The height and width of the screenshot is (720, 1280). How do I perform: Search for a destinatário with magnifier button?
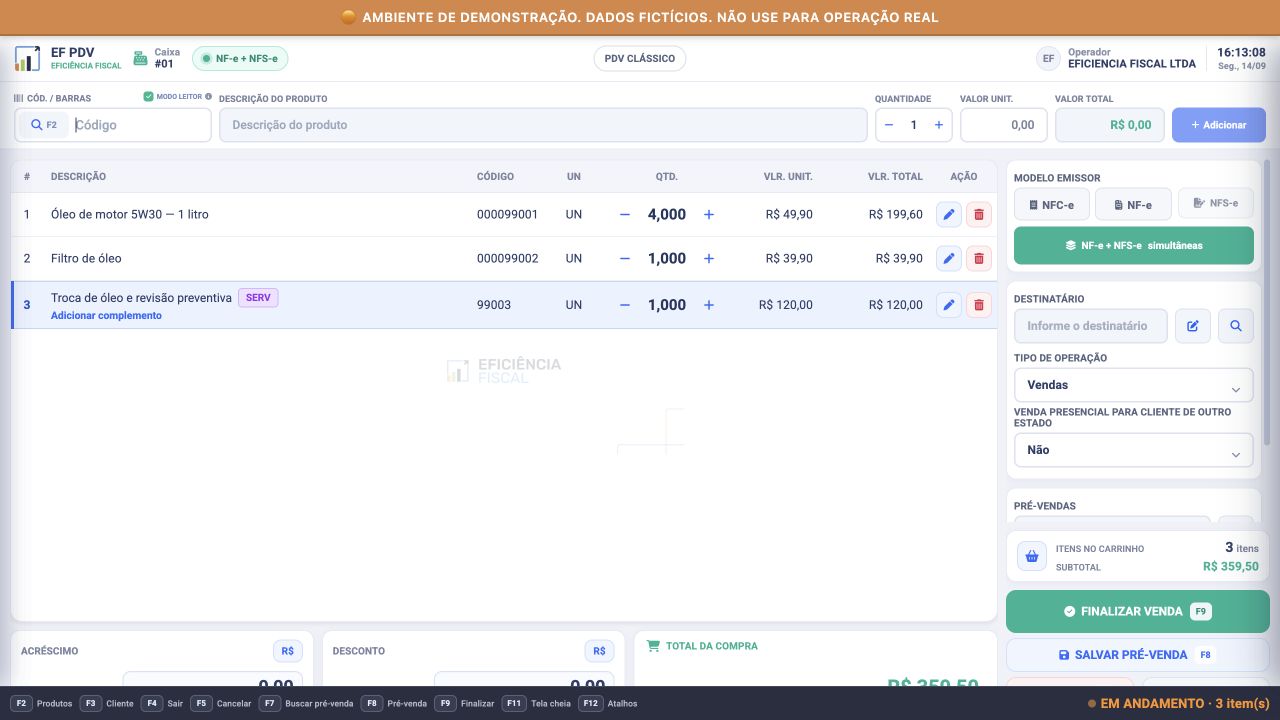point(1236,325)
